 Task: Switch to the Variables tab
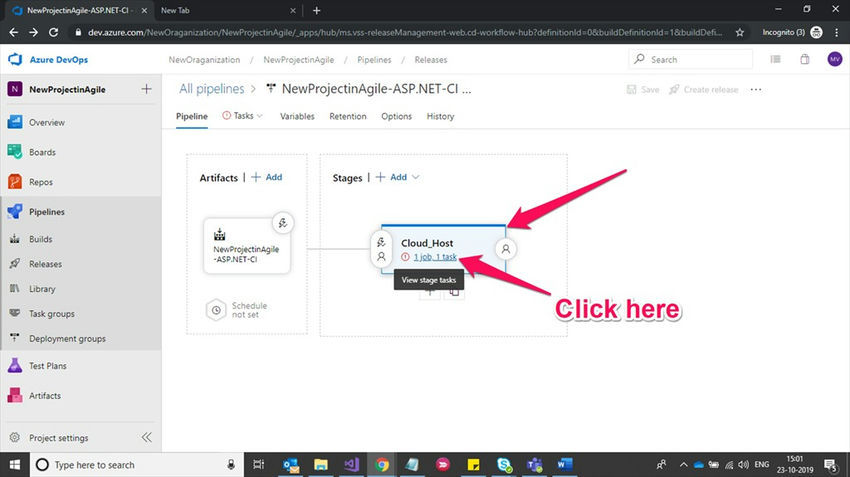[297, 116]
